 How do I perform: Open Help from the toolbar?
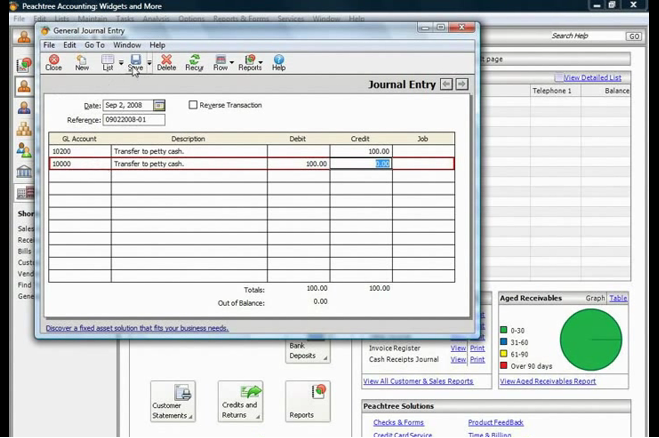[x=279, y=62]
